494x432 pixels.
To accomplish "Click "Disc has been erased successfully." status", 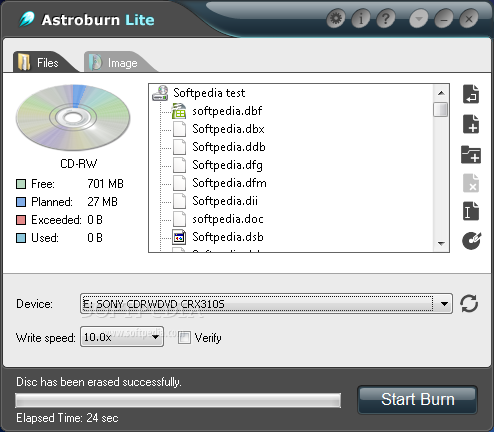I will pos(99,382).
